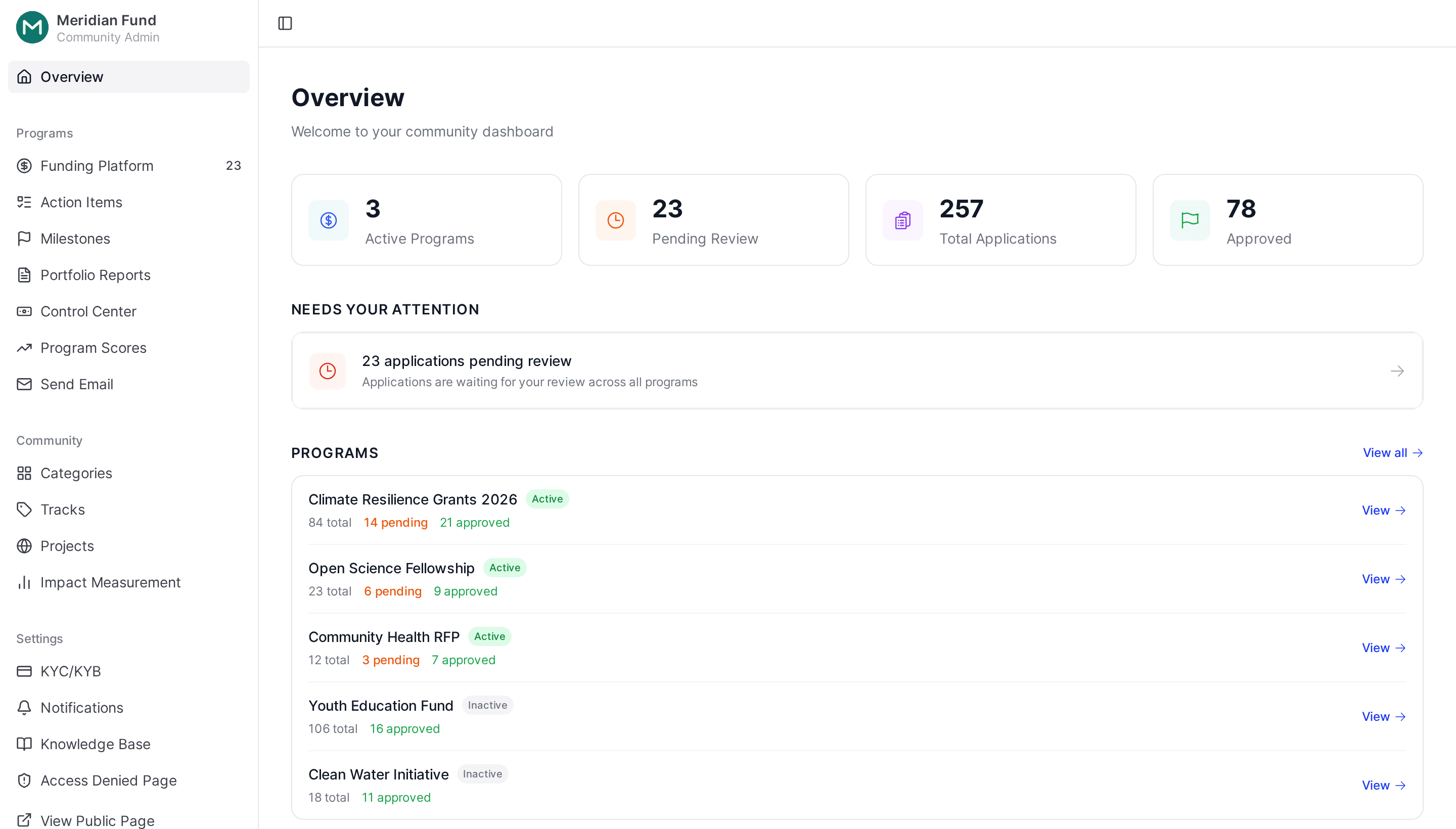This screenshot has height=829, width=1456.
Task: Click the Funding Platform dollar icon
Action: tap(24, 166)
